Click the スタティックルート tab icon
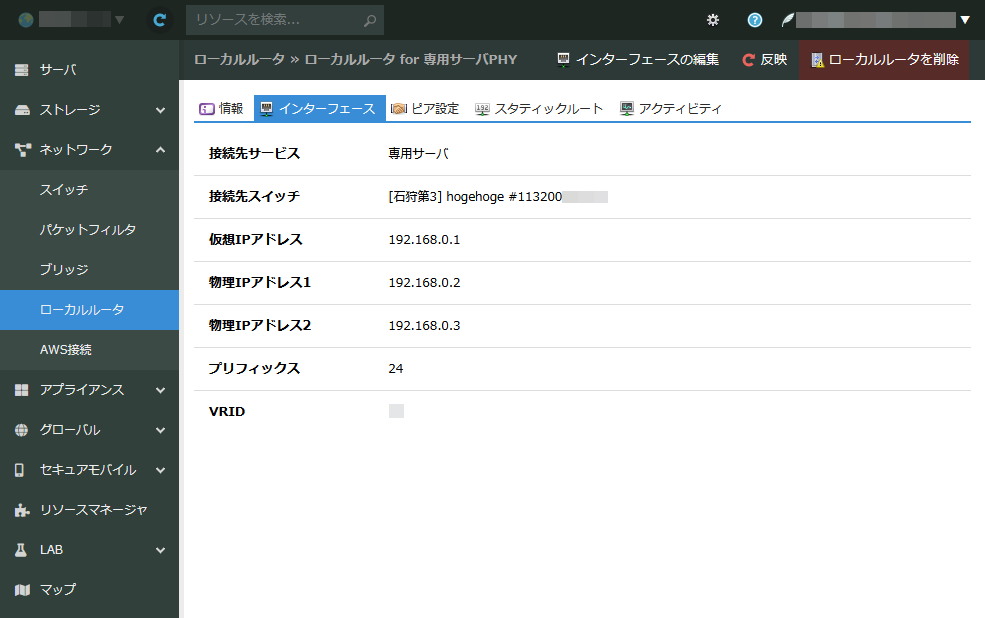Viewport: 985px width, 618px height. tap(482, 109)
